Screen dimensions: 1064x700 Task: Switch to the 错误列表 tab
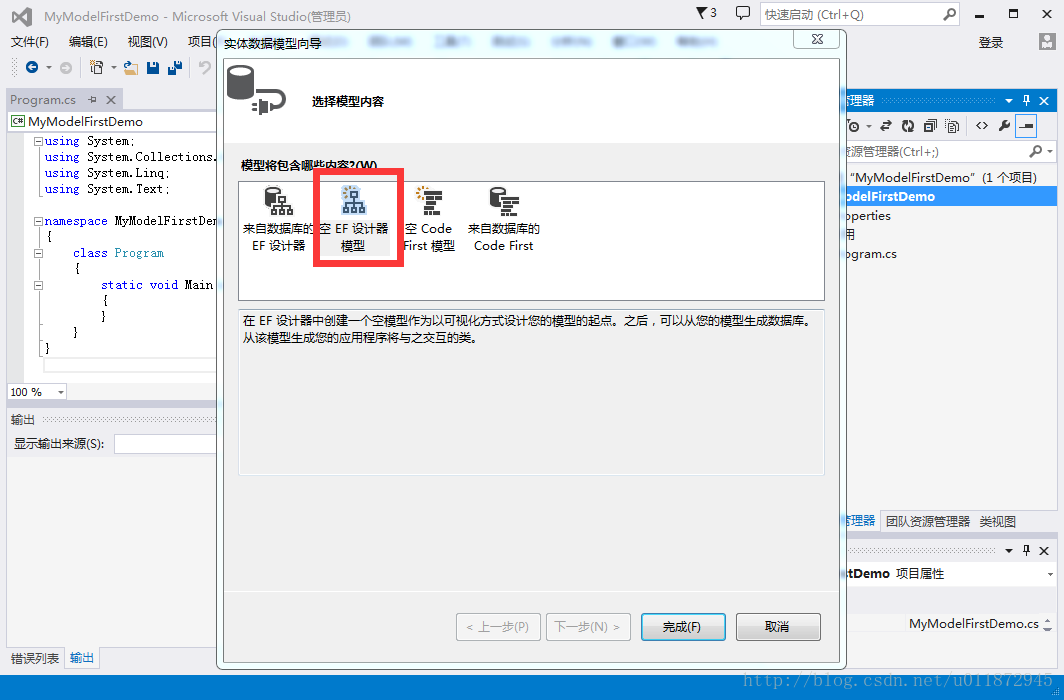click(x=35, y=658)
